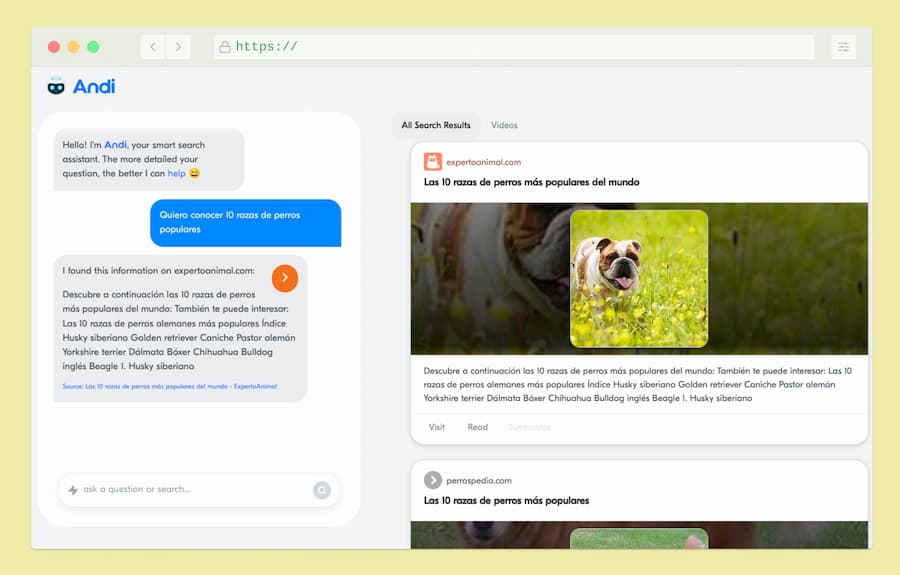The height and width of the screenshot is (575, 900).
Task: Click the yellow window minimize dot
Action: 73,47
